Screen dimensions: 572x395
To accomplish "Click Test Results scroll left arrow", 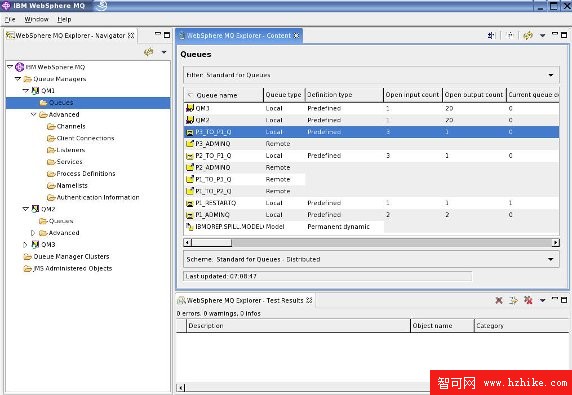I will (181, 387).
